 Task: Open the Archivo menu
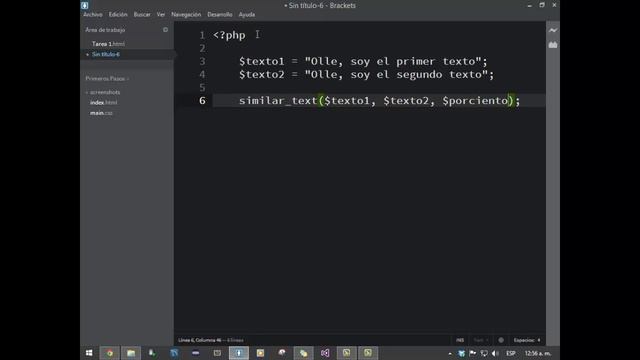pos(93,14)
